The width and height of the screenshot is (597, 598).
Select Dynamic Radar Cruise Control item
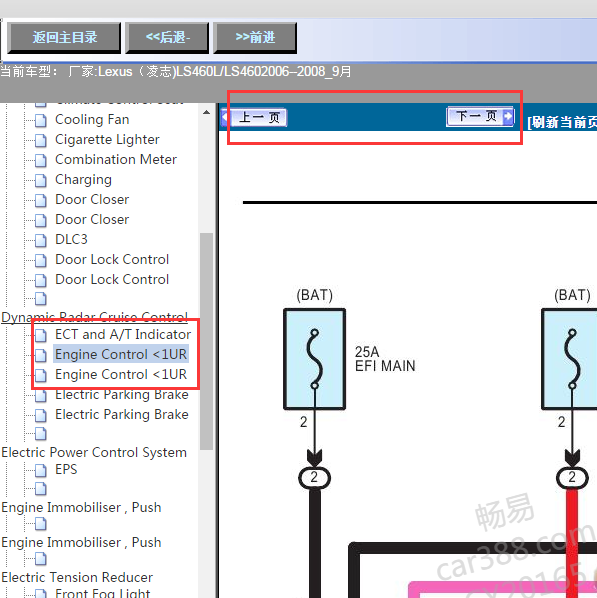click(94, 317)
